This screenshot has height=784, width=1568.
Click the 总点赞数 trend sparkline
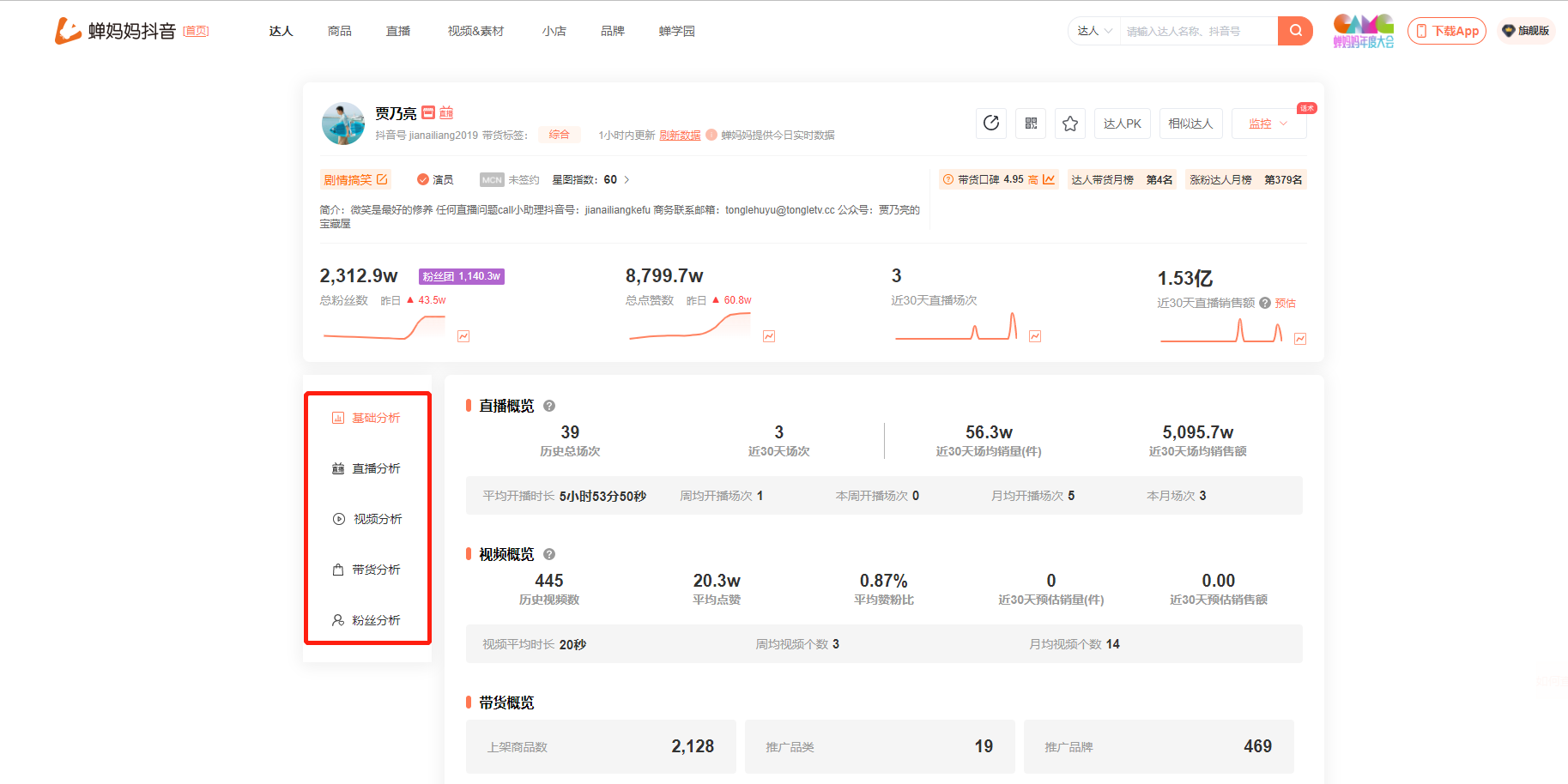point(690,327)
